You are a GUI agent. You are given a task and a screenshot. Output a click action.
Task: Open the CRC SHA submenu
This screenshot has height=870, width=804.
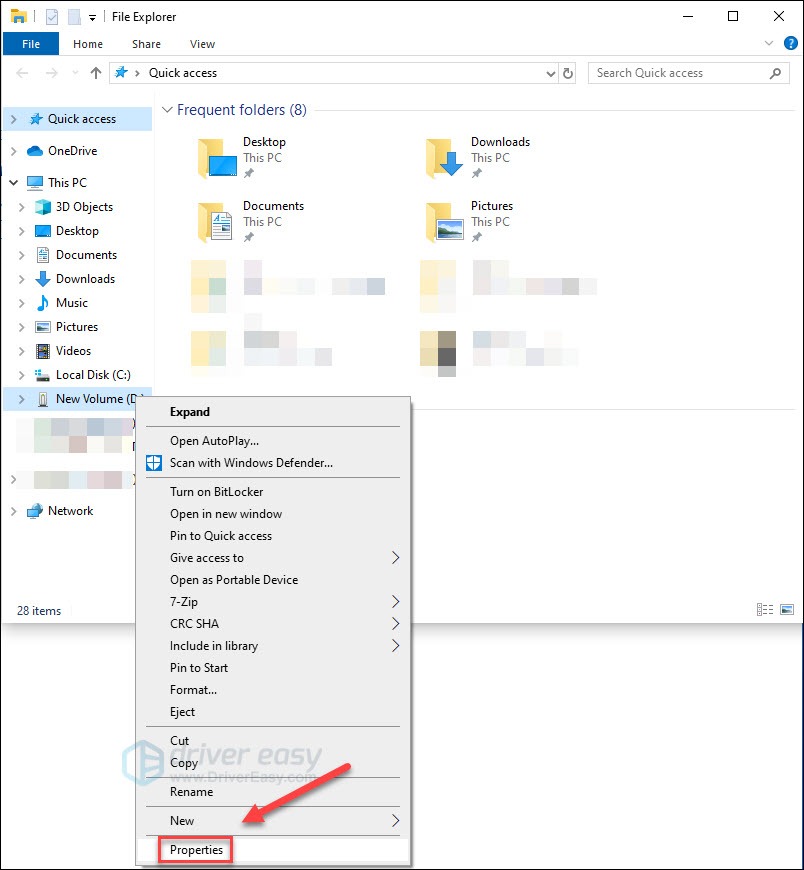click(x=272, y=624)
